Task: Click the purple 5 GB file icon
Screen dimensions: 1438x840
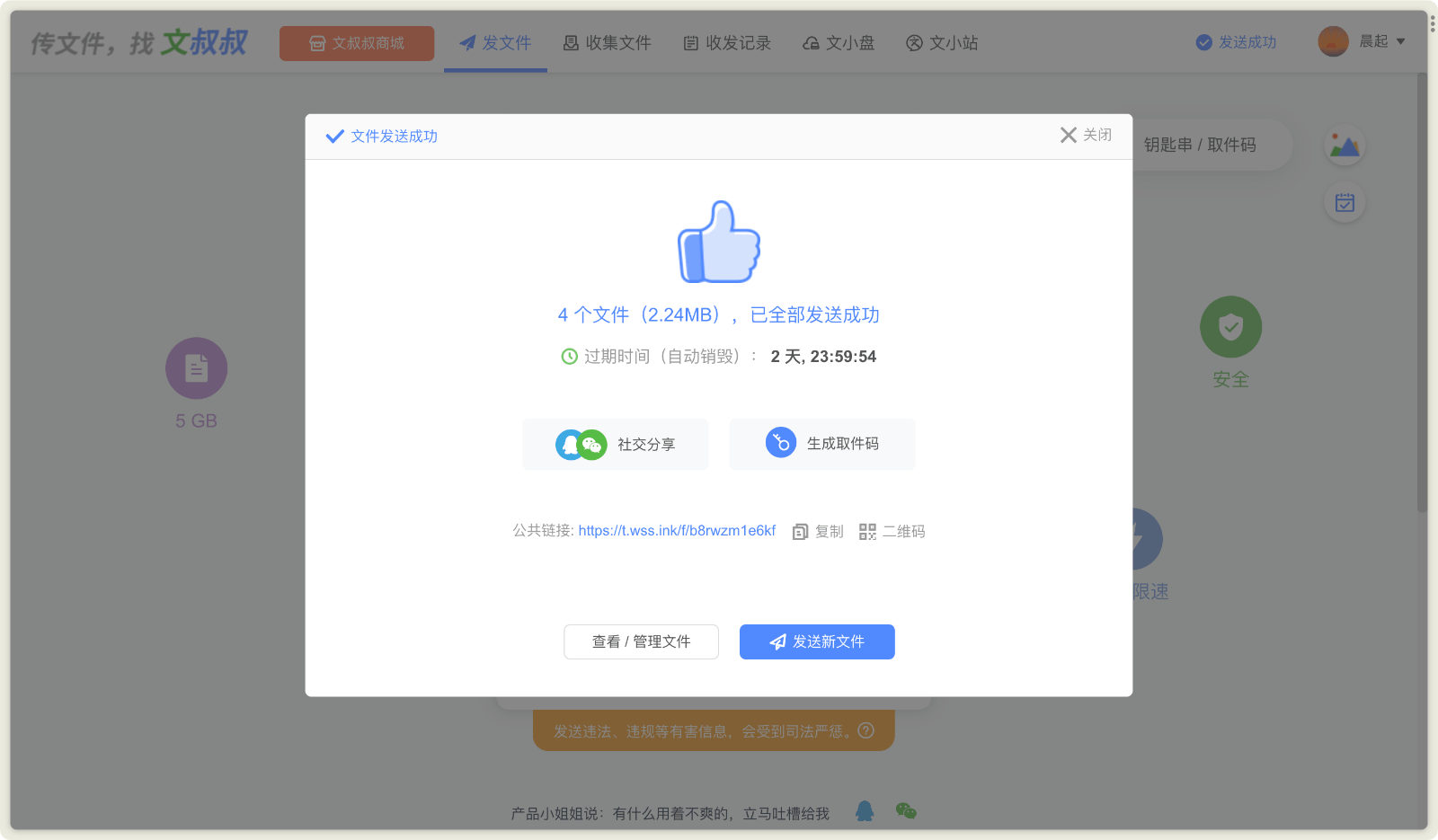Action: click(x=196, y=368)
